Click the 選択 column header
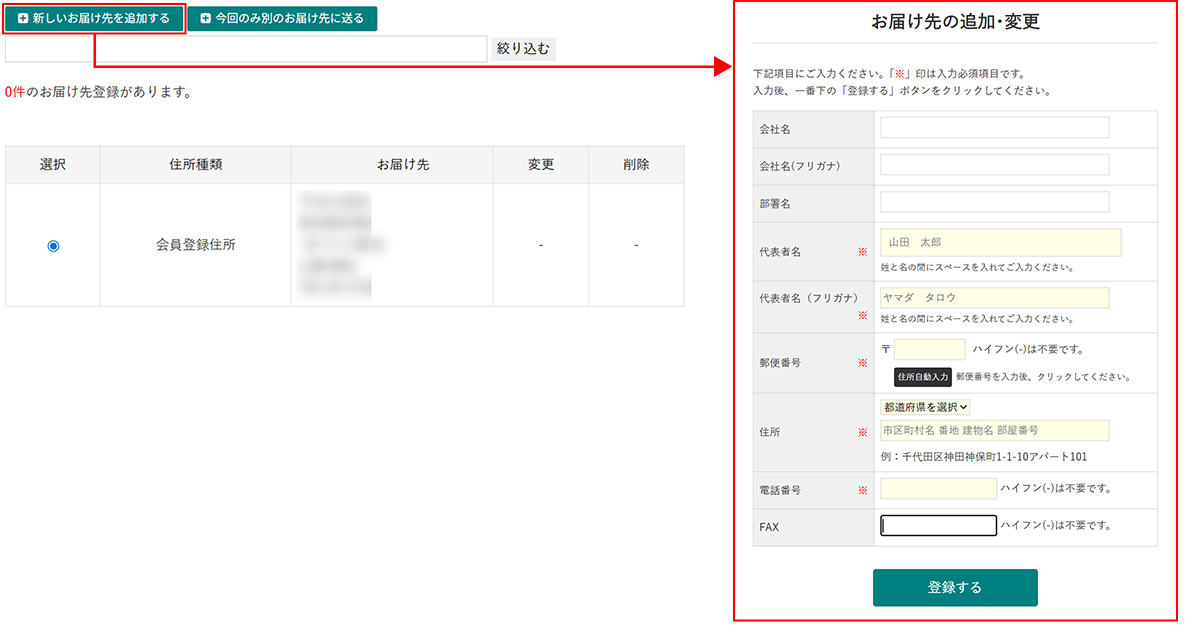The width and height of the screenshot is (1200, 640). [x=53, y=165]
